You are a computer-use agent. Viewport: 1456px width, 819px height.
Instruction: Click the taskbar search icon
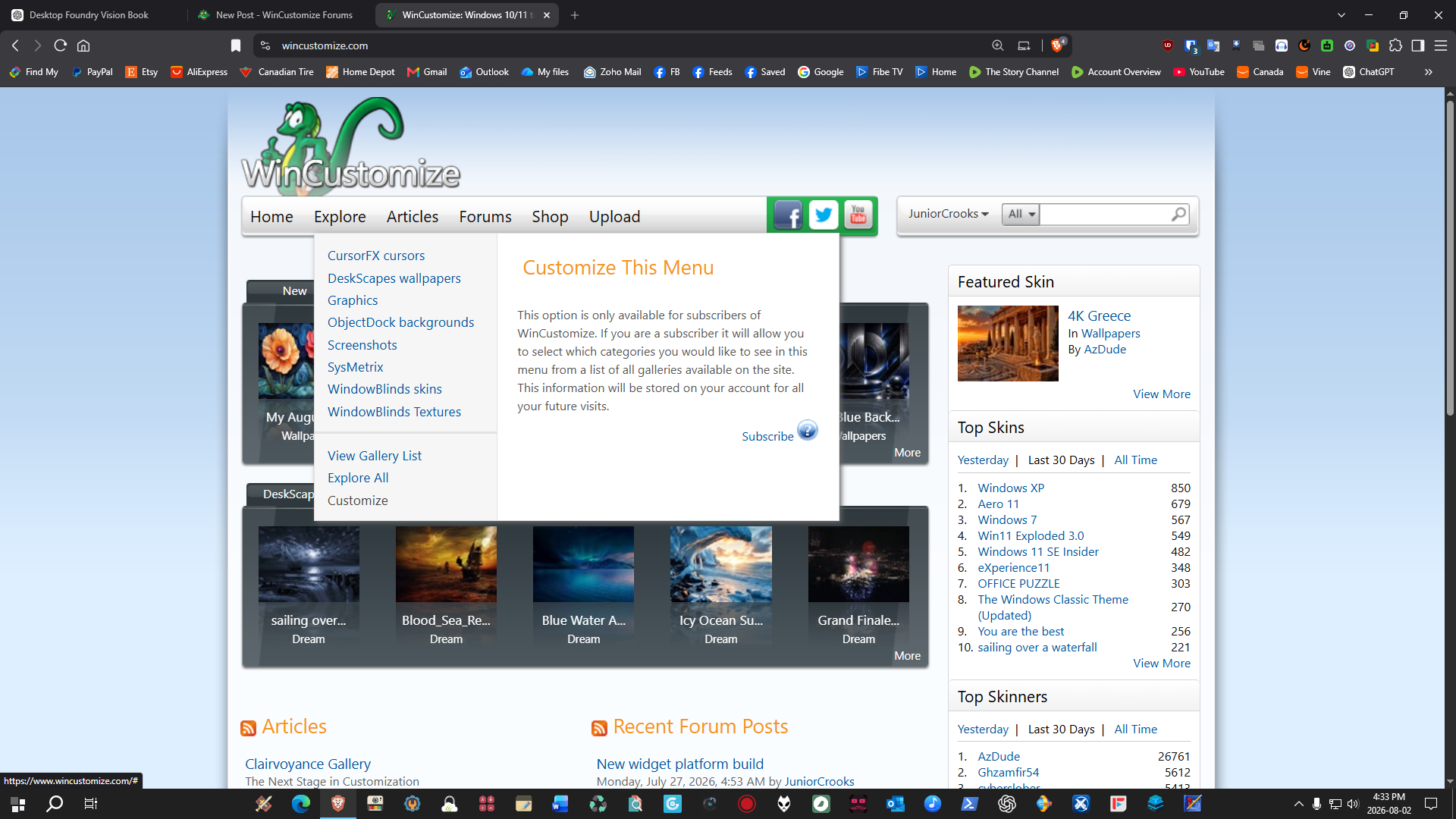55,804
